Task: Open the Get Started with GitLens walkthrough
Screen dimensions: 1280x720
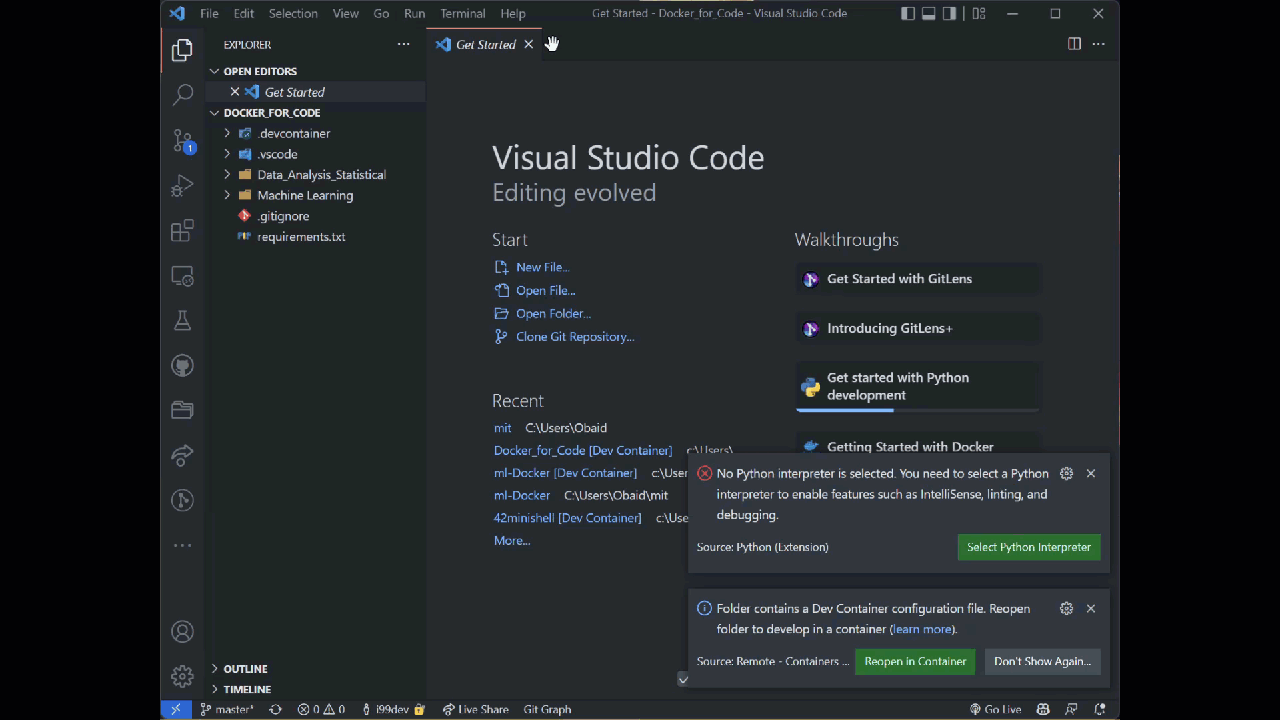Action: click(918, 279)
